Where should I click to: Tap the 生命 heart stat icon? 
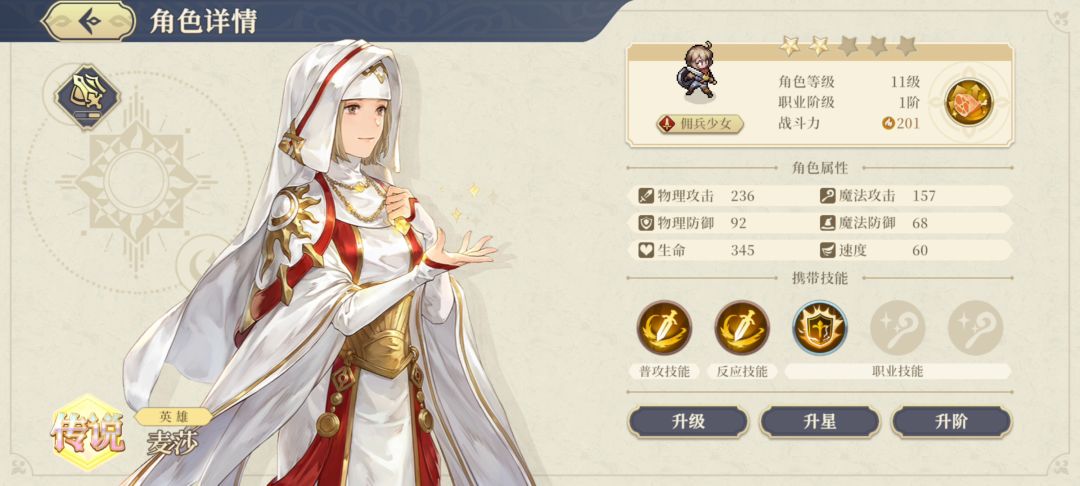click(x=645, y=251)
